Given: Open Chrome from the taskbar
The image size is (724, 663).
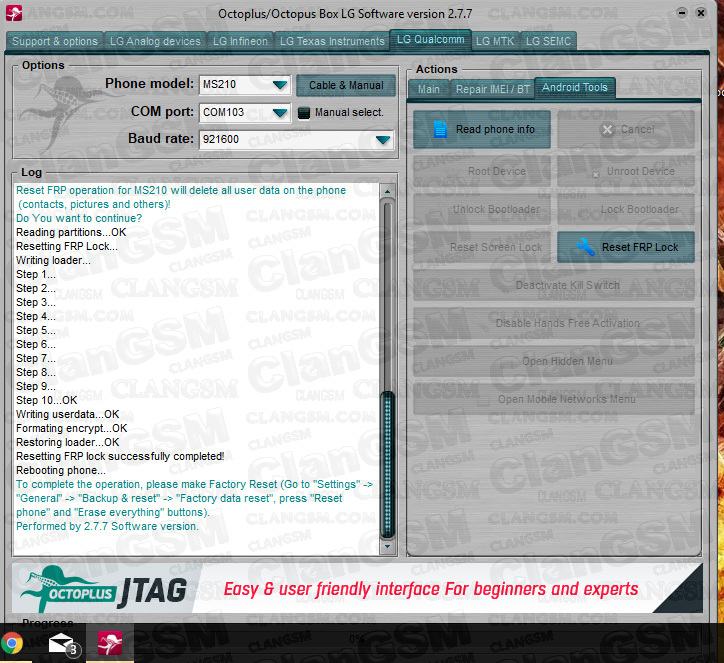Looking at the screenshot, I should [x=12, y=643].
